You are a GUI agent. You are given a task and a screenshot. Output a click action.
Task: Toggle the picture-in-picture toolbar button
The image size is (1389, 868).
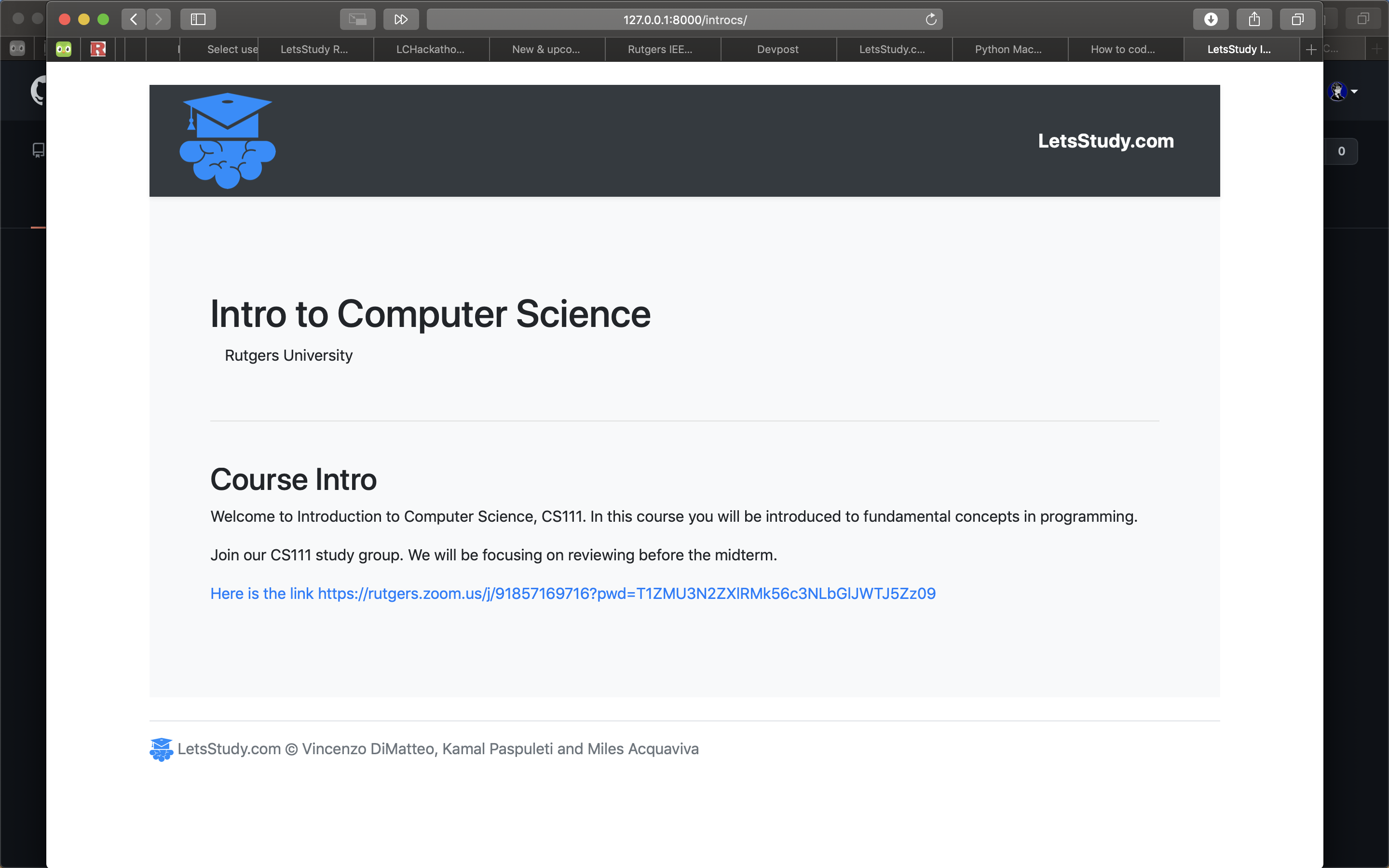(x=357, y=19)
